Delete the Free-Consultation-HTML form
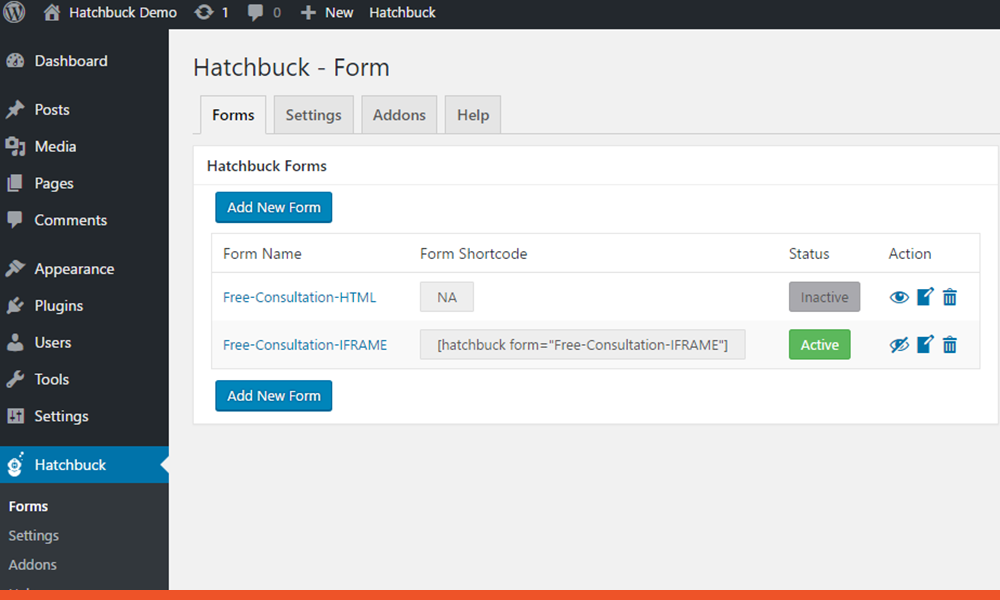Viewport: 1000px width, 600px height. point(950,296)
